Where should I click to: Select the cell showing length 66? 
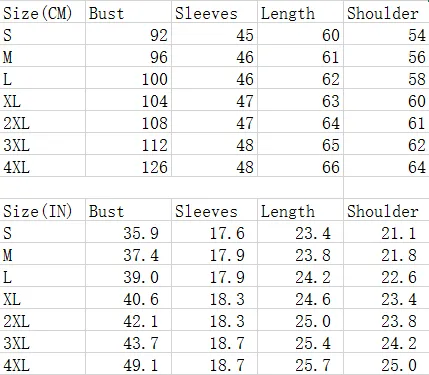click(x=300, y=166)
